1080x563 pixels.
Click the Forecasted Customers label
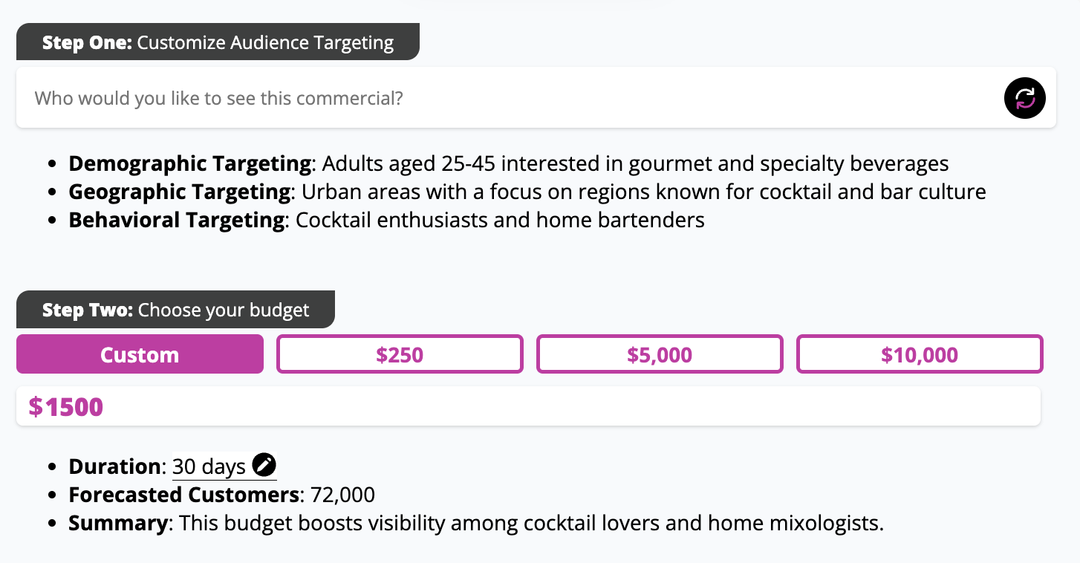point(184,495)
